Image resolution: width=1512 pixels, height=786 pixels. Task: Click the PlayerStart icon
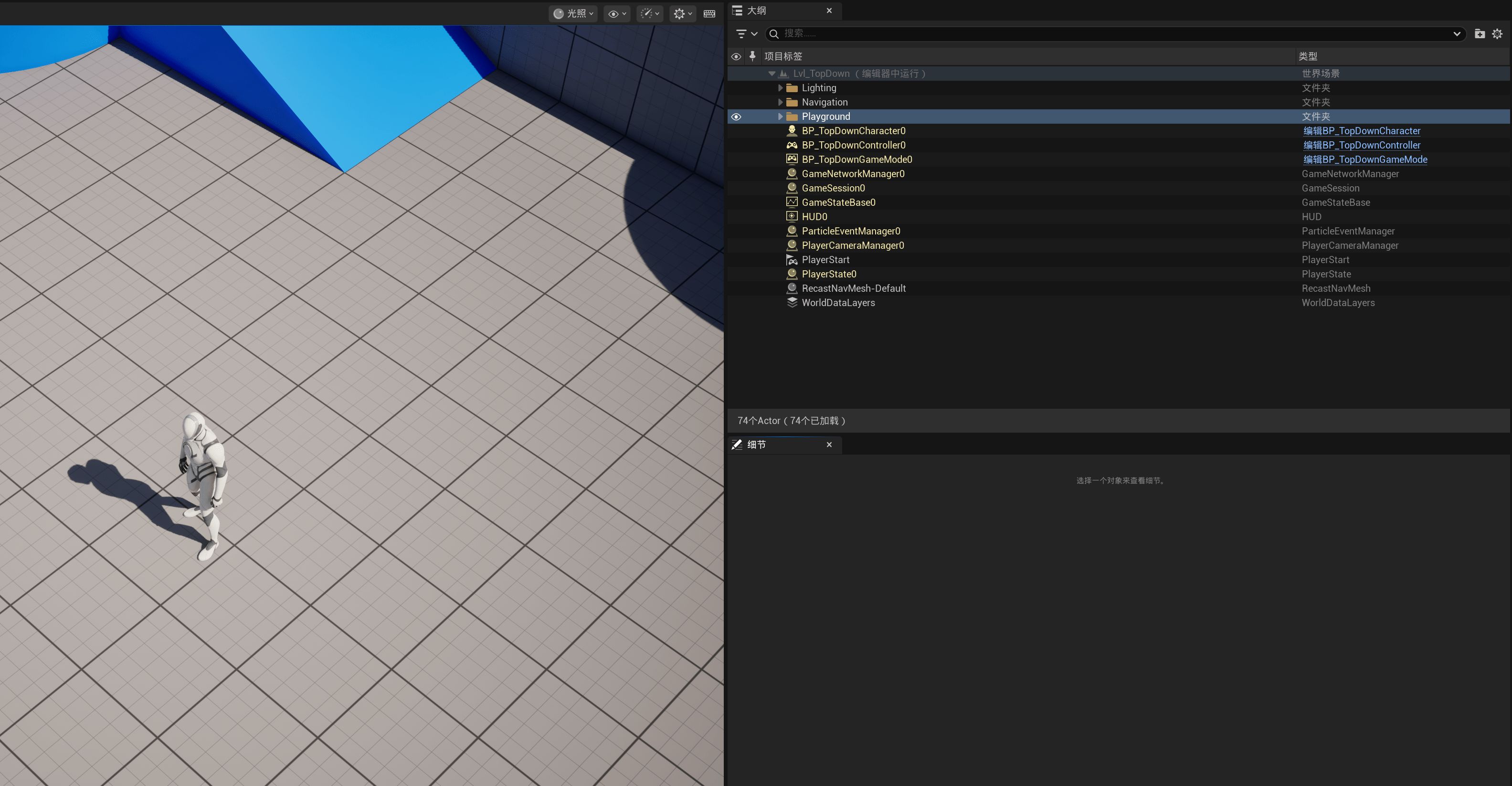792,259
